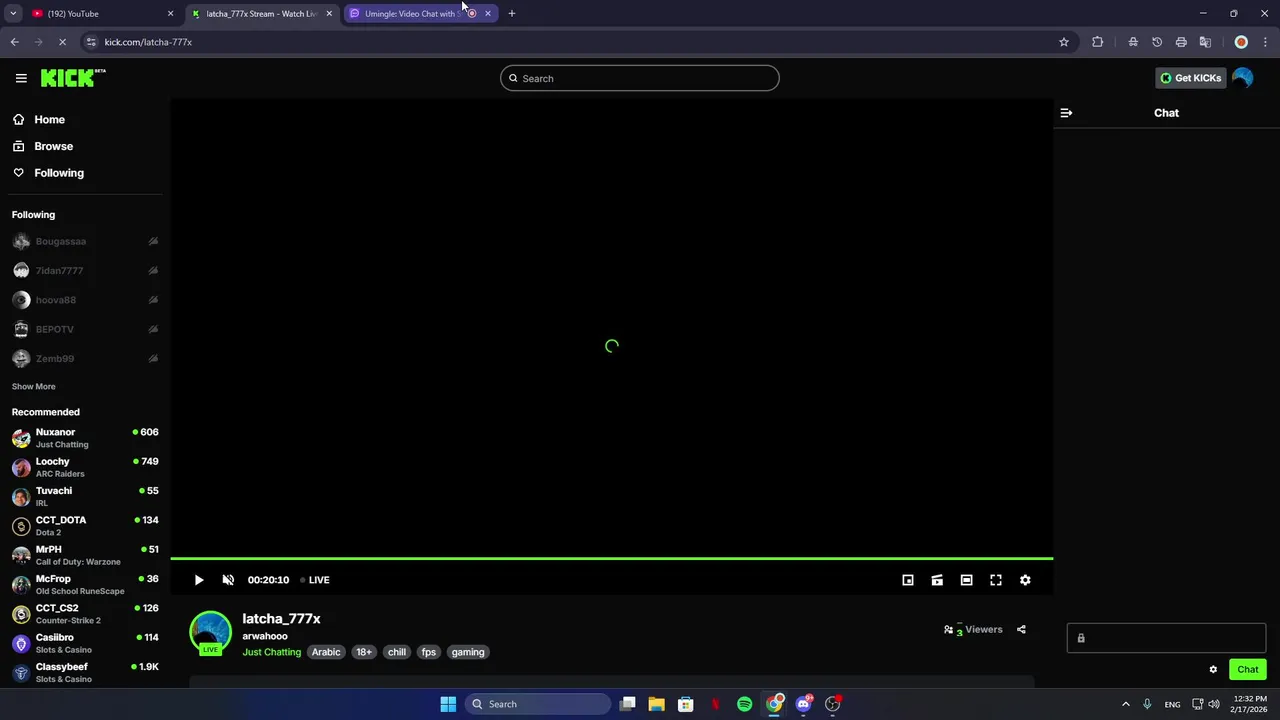Select the Arabic tag
1280x720 pixels.
coord(326,652)
